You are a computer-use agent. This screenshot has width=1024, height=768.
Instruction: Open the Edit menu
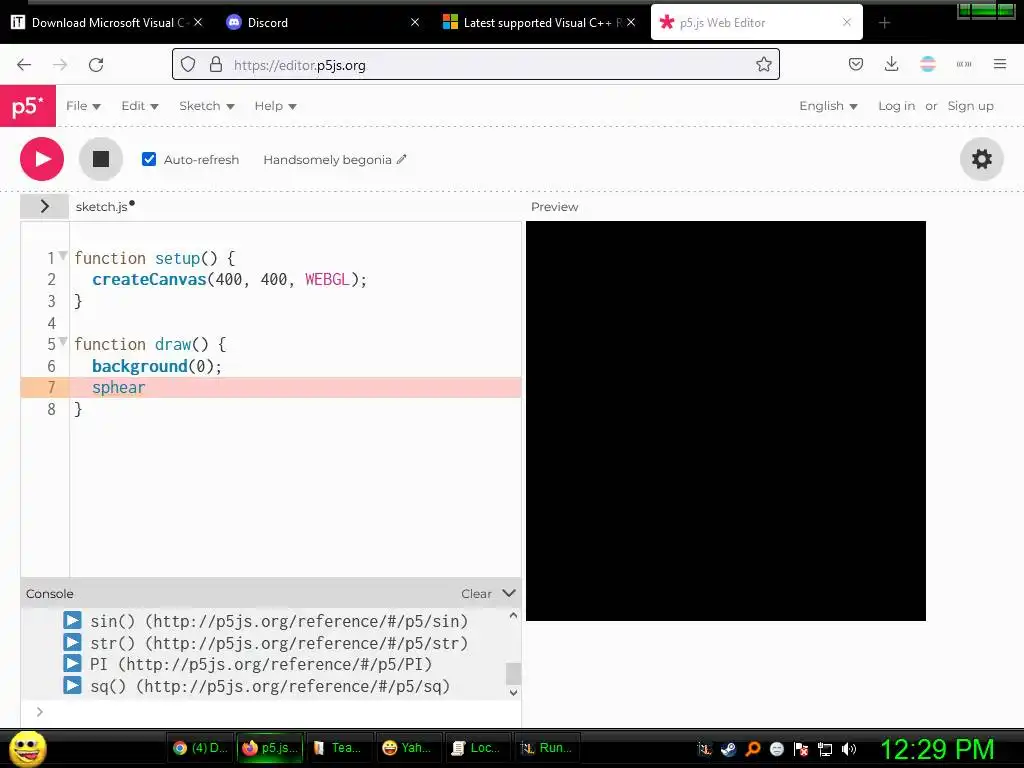coord(140,106)
